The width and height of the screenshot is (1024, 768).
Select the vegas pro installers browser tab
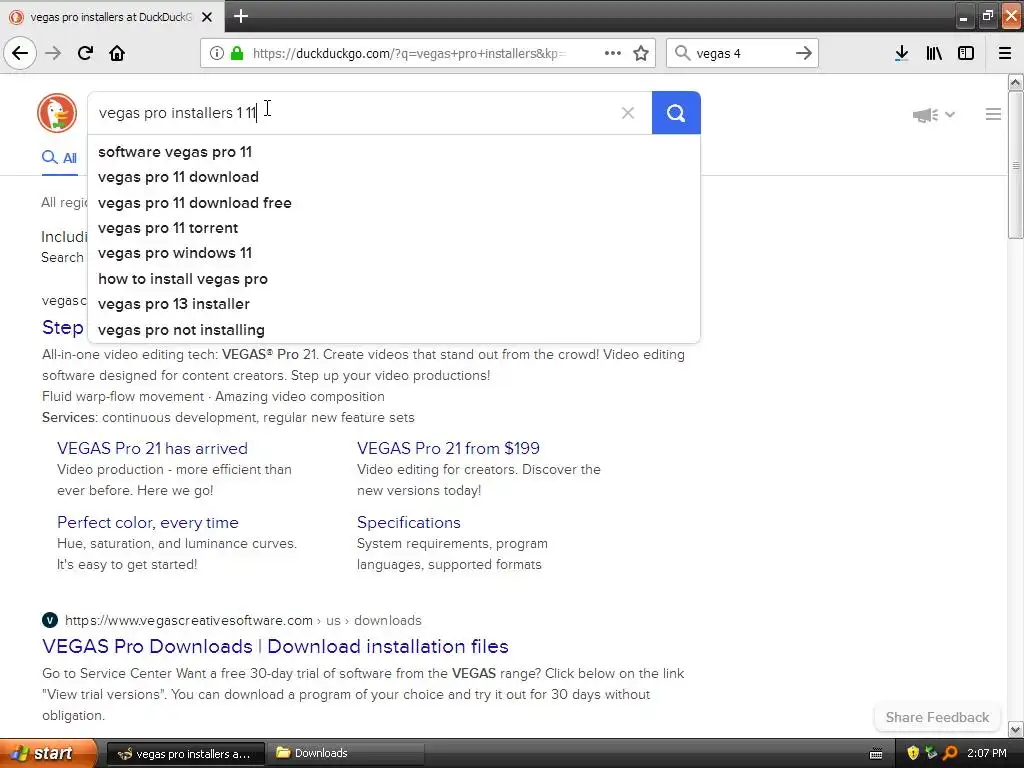[111, 17]
